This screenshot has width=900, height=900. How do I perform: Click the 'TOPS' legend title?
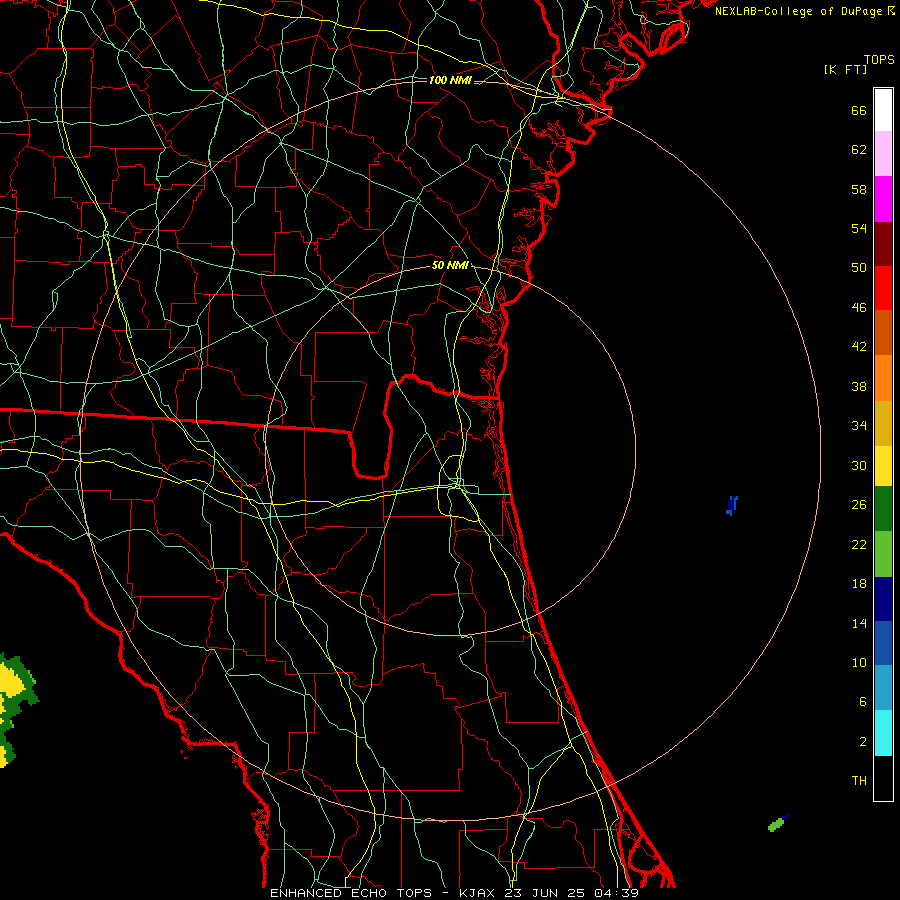(x=879, y=60)
